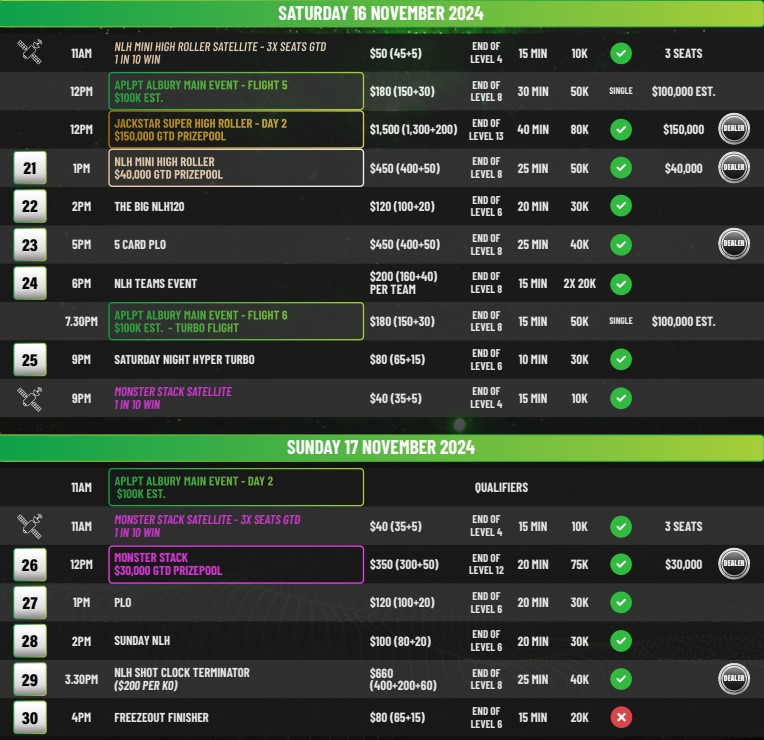Click the dealer badge beside Monster Stack $30,000
Viewport: 764px width, 740px height.
pos(734,564)
